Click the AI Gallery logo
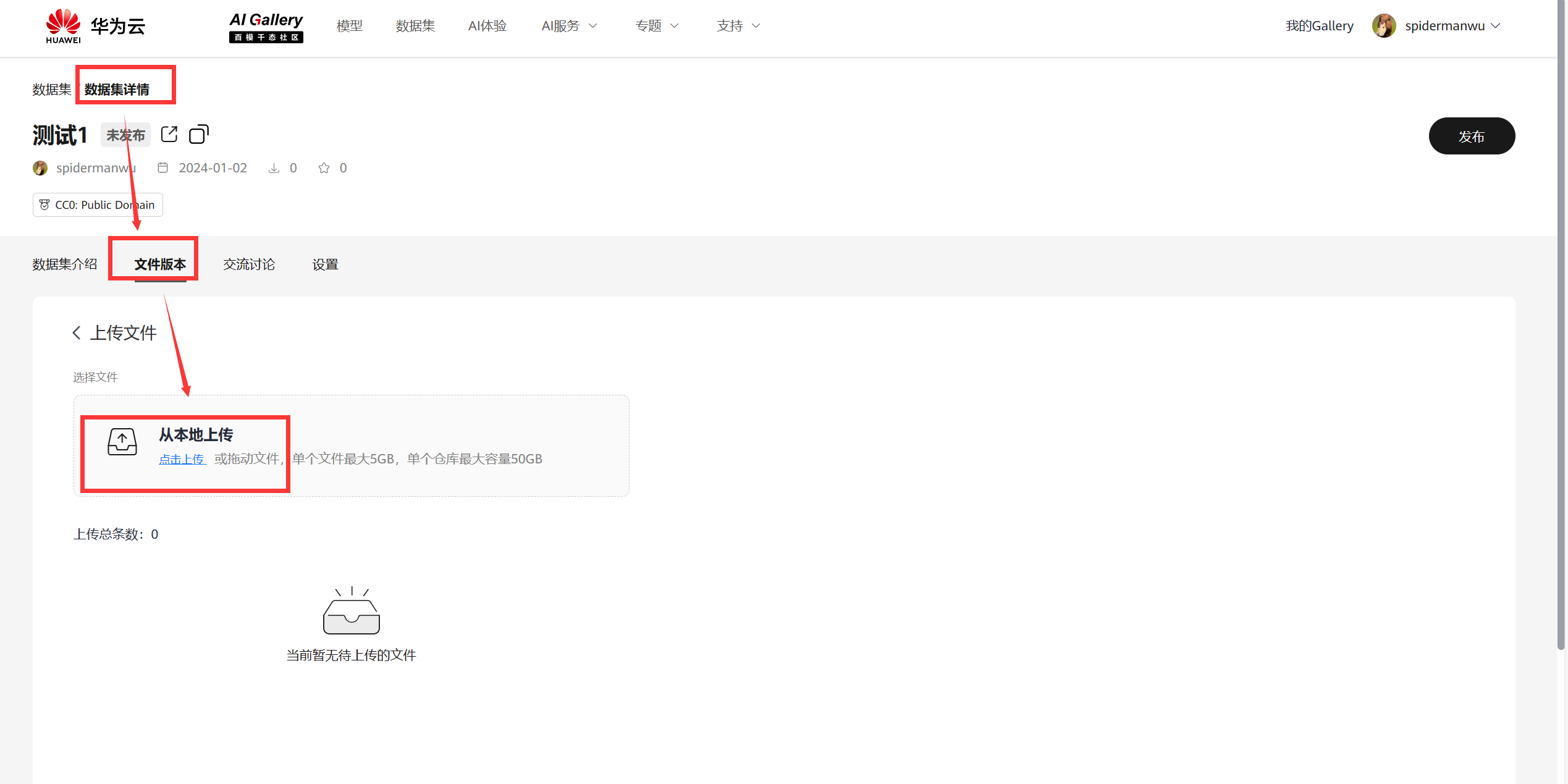Screen dimensions: 1568x784 click(266, 27)
